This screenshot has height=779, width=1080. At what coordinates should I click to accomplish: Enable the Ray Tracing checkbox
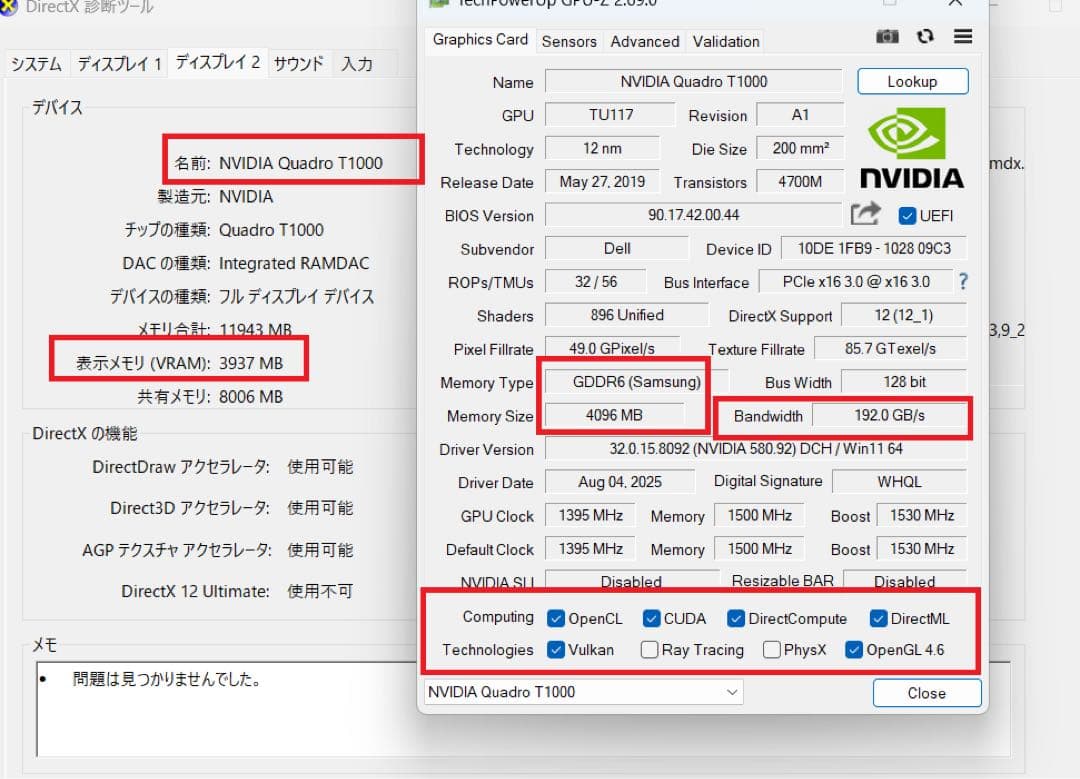click(649, 650)
